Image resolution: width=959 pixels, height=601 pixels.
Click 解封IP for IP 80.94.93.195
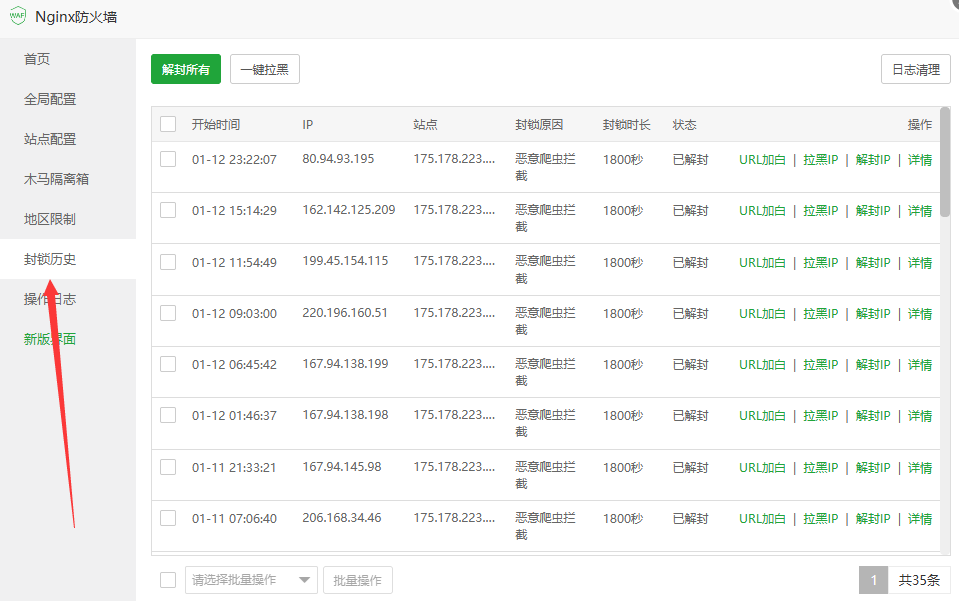point(873,160)
